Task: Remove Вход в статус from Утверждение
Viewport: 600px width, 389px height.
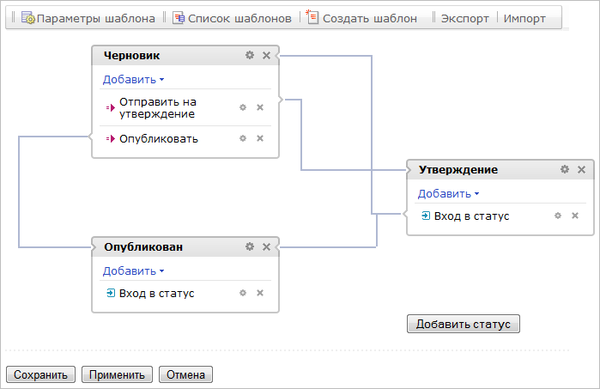Action: 575,216
